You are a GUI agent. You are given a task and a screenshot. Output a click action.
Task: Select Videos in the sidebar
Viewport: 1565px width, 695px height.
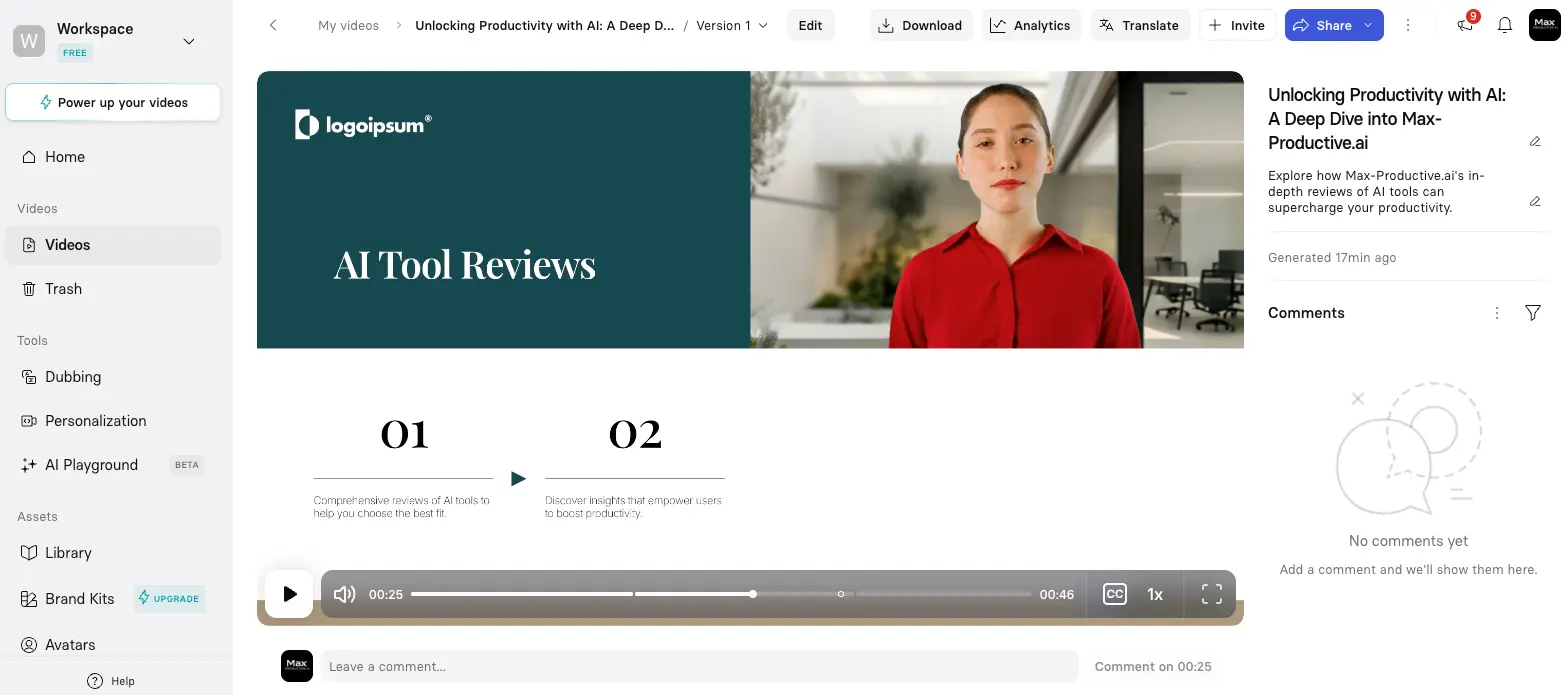113,245
